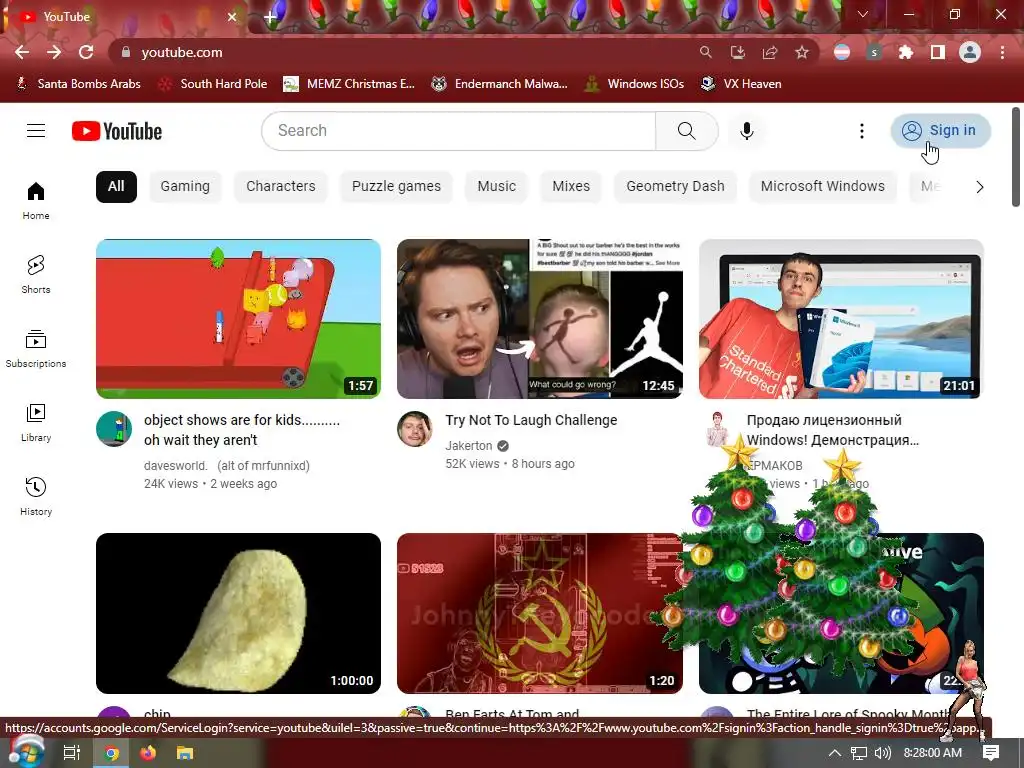Image resolution: width=1024 pixels, height=768 pixels.
Task: Show more filter chips with right arrow
Action: click(x=980, y=187)
